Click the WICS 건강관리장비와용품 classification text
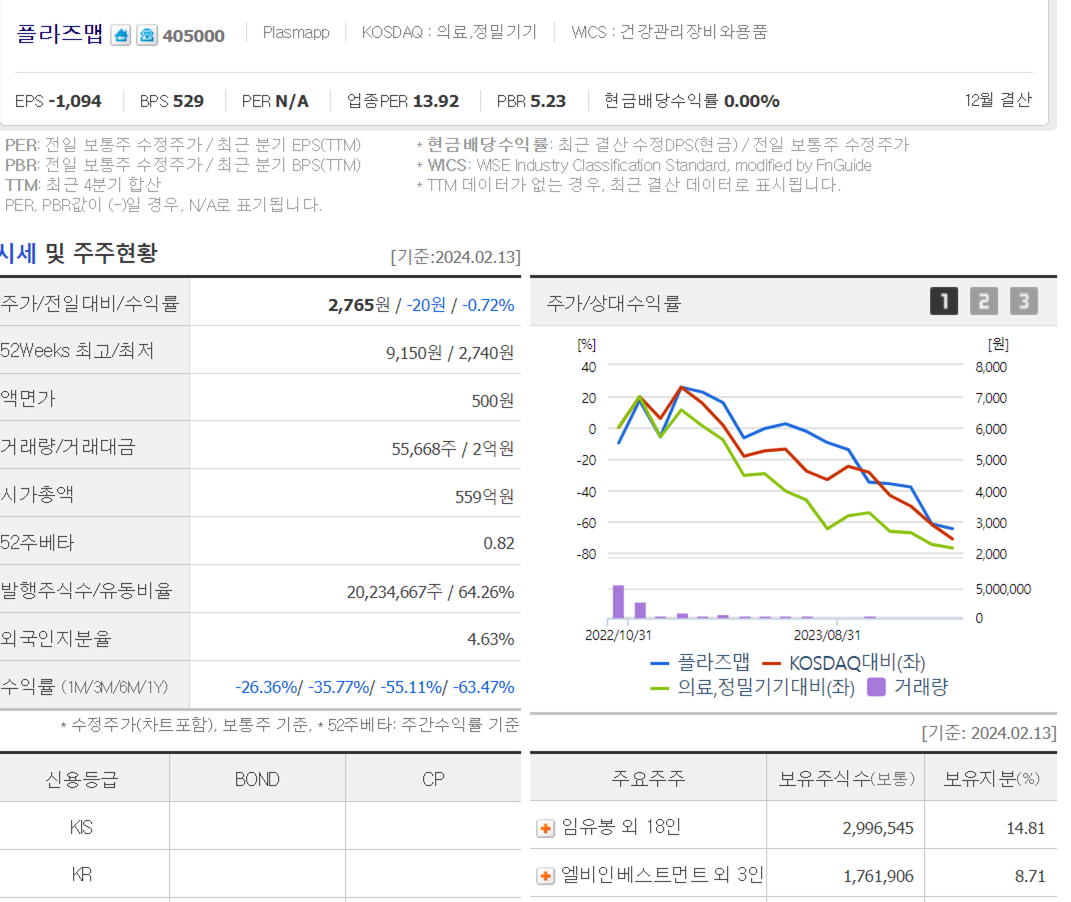Viewport: 1071px width, 902px height. point(669,32)
